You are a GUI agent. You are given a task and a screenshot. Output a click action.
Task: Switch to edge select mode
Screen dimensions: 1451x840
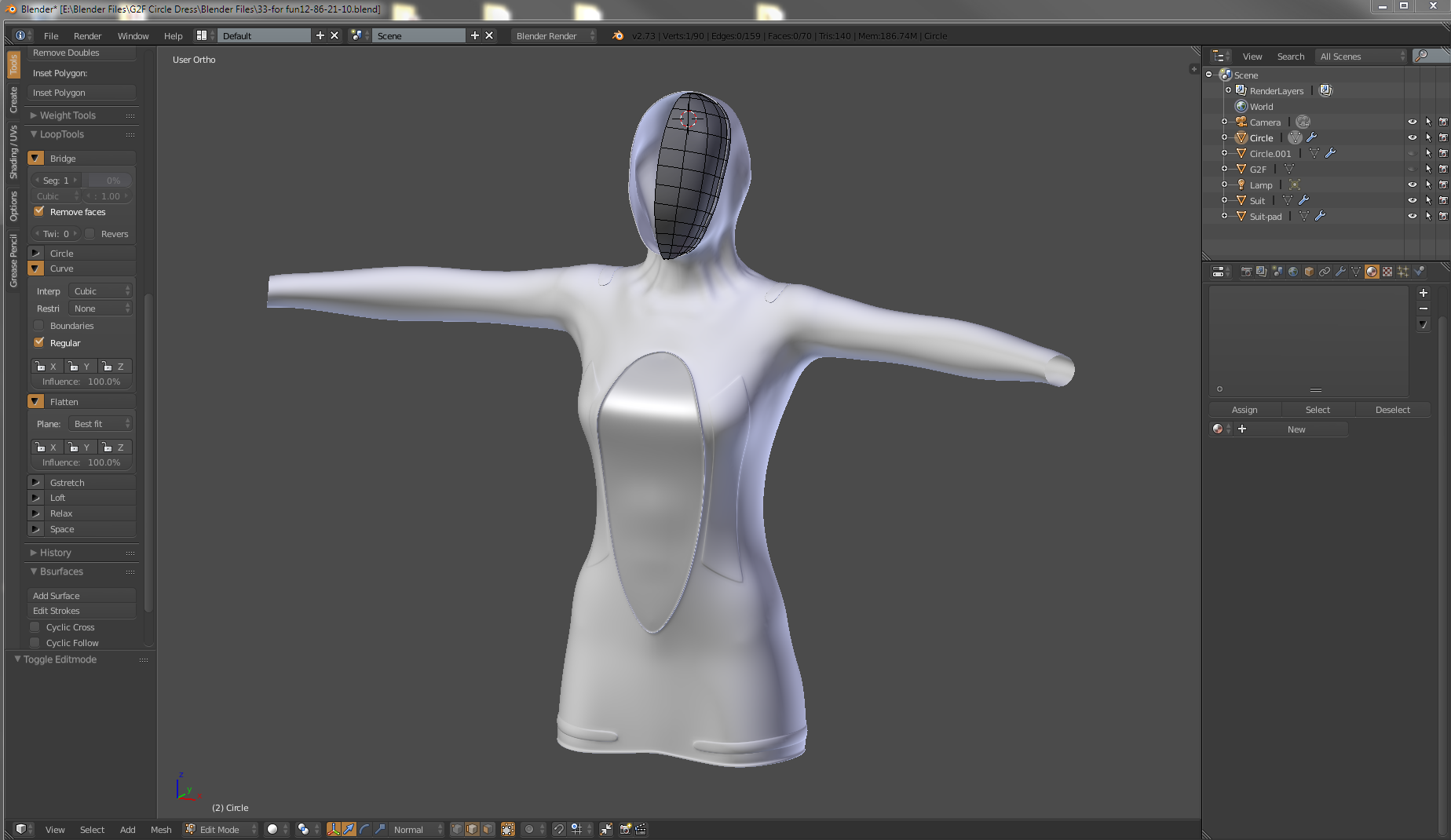point(472,829)
